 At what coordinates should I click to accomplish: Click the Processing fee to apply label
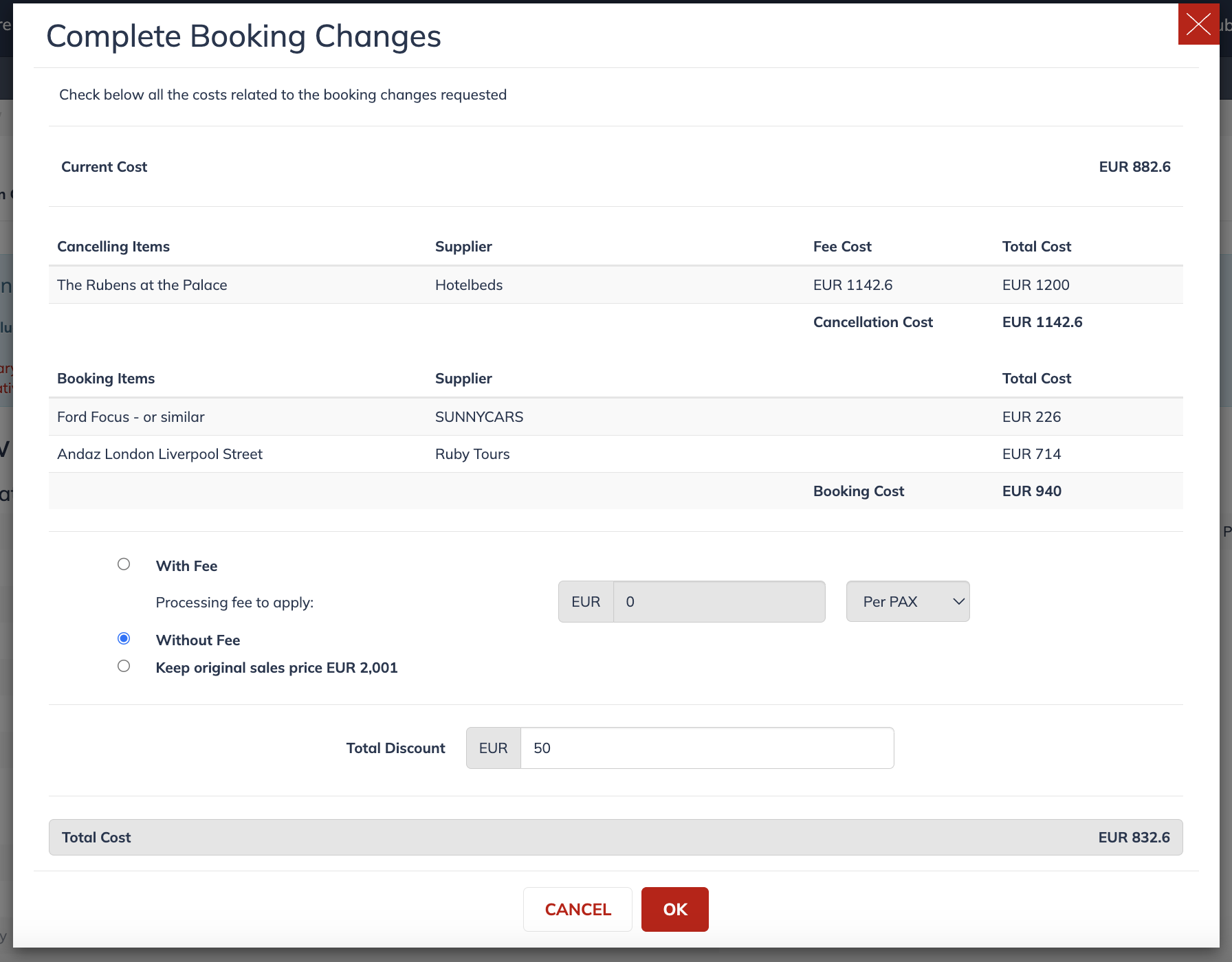click(x=234, y=602)
